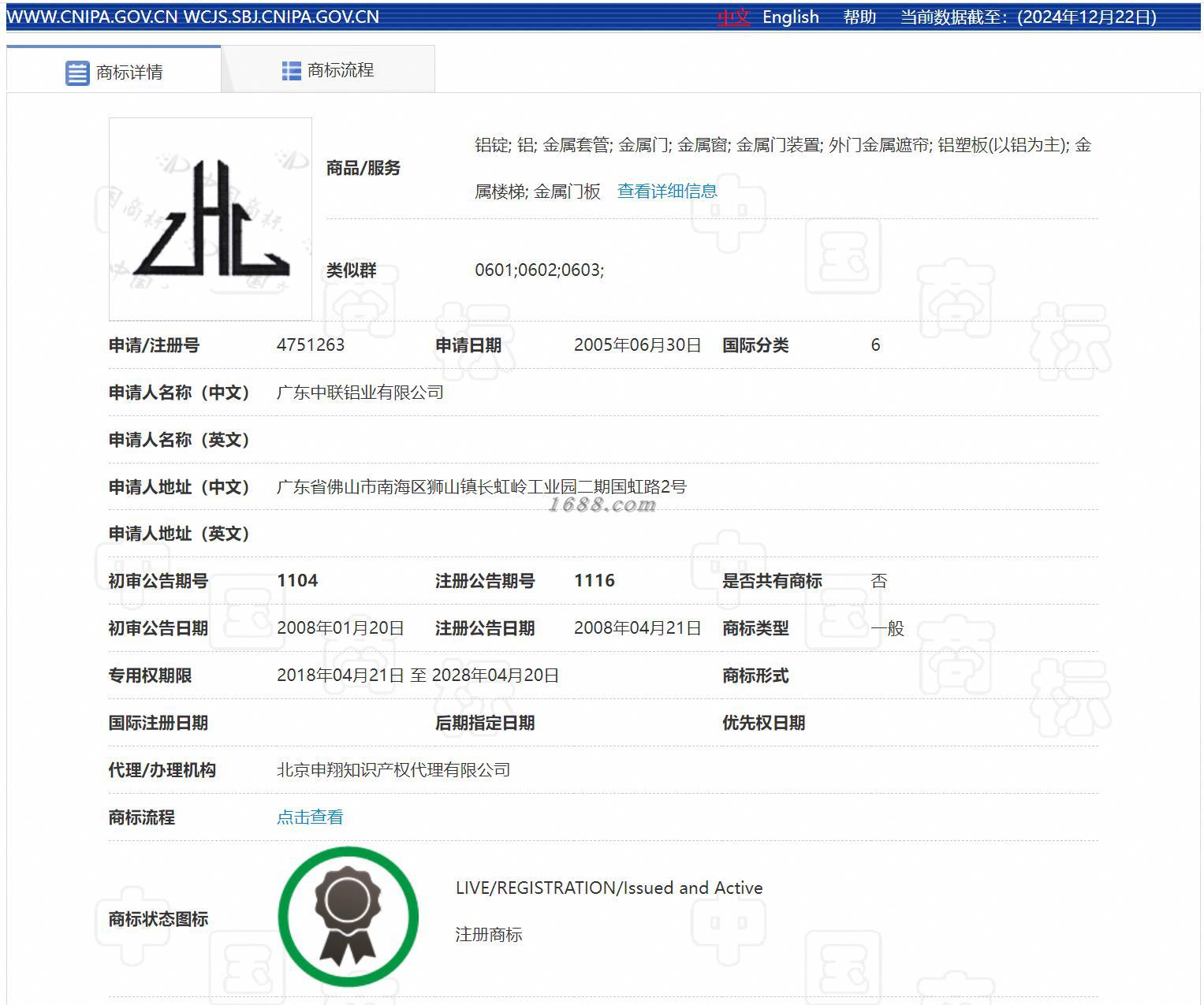Viewport: 1204px width, 1005px height.
Task: Select registration number 4751263
Action: click(x=311, y=344)
